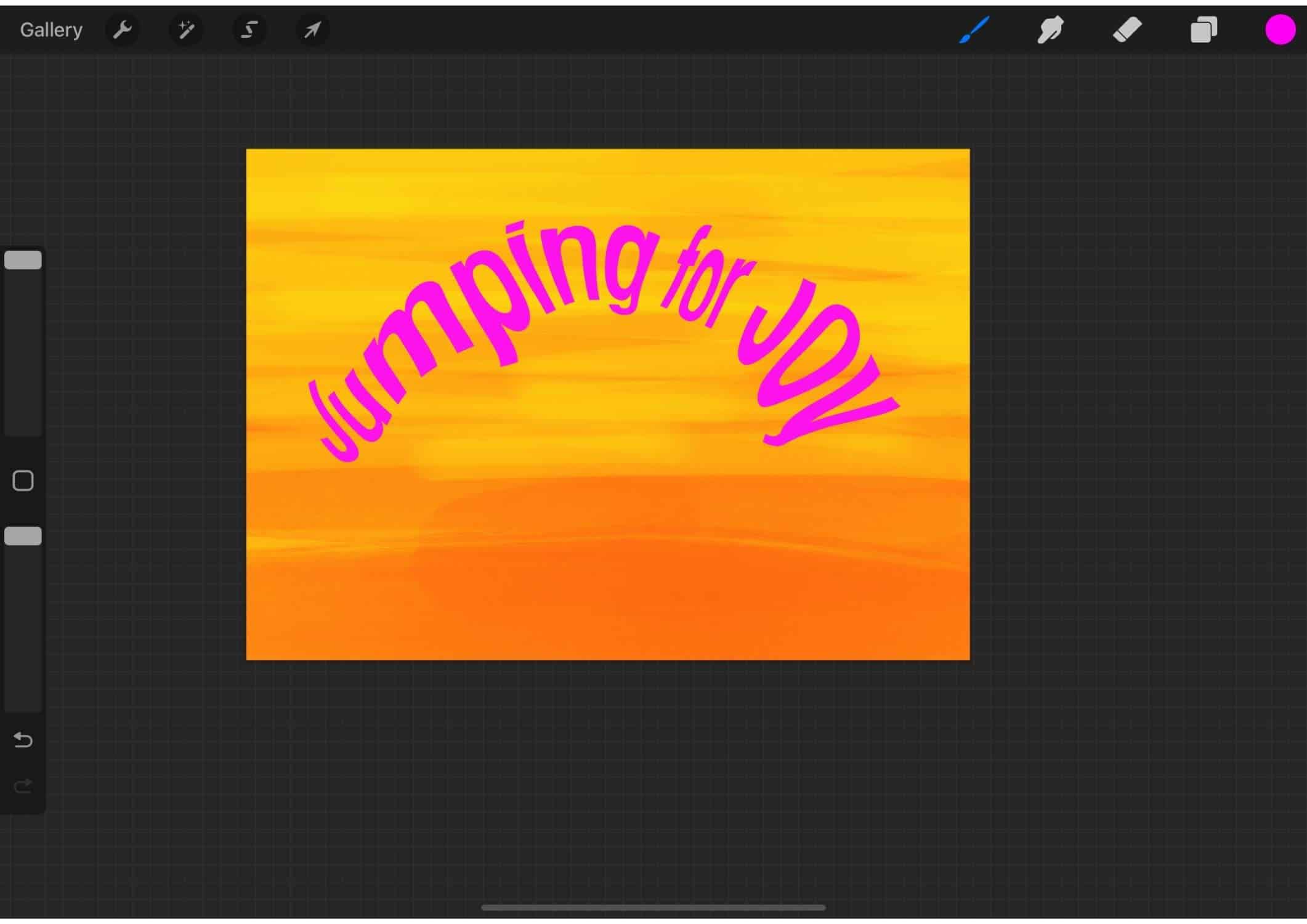Screen dimensions: 1307x924
Task: Select the Eraser tool
Action: pyautogui.click(x=1129, y=29)
